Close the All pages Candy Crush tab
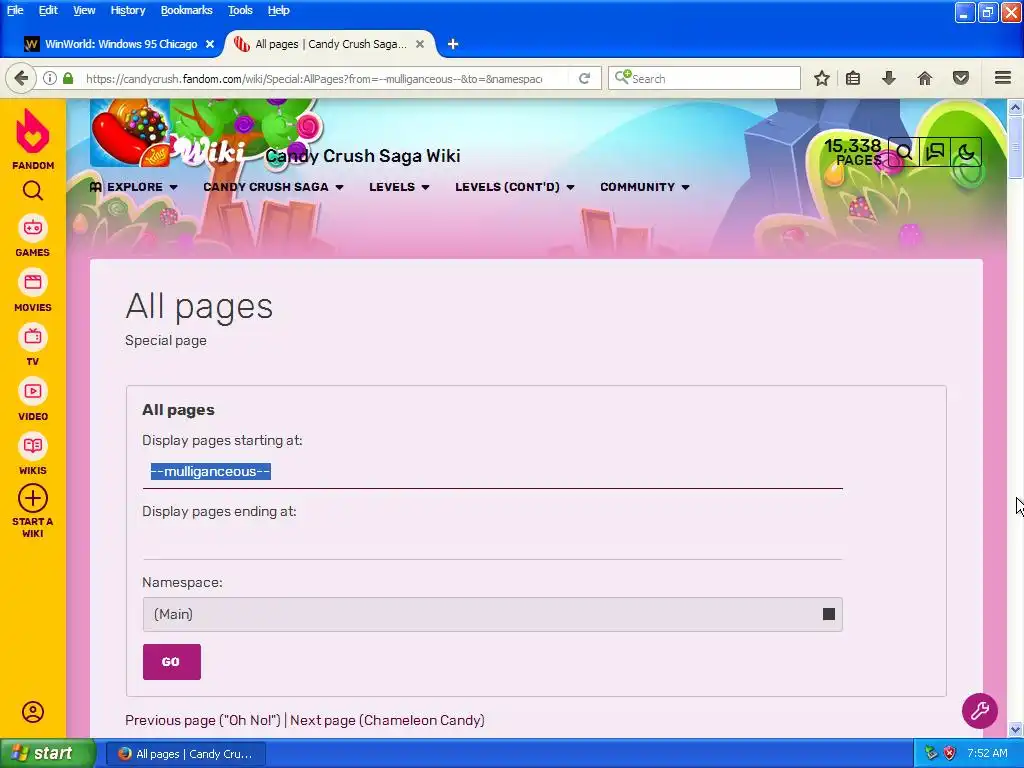 point(420,44)
